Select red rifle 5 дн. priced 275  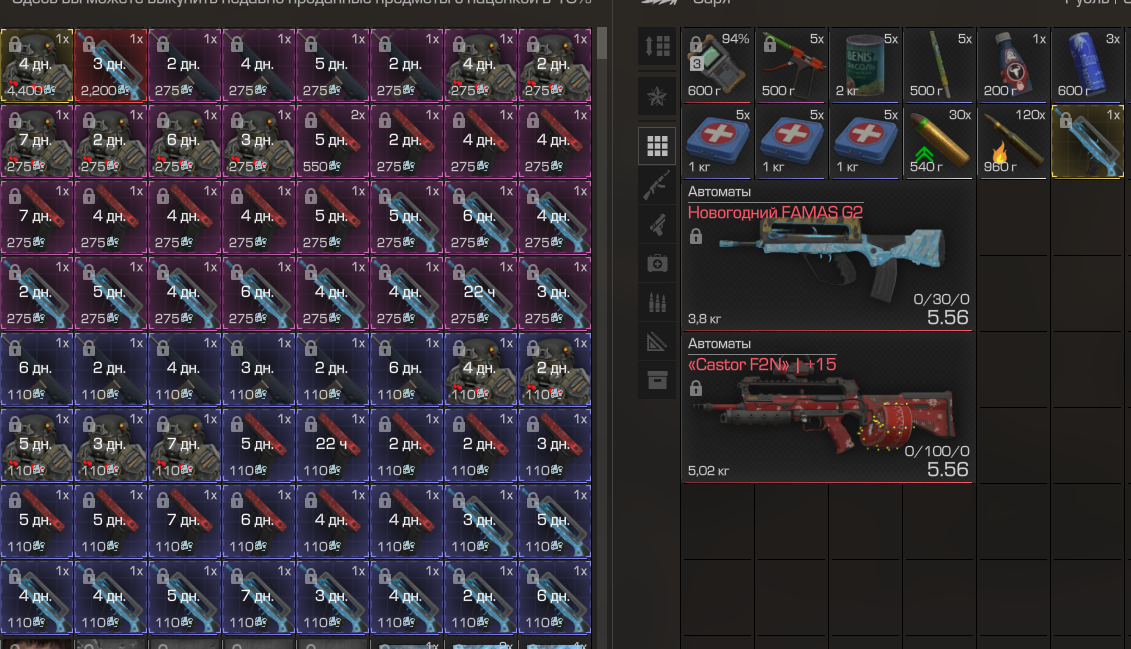(333, 217)
